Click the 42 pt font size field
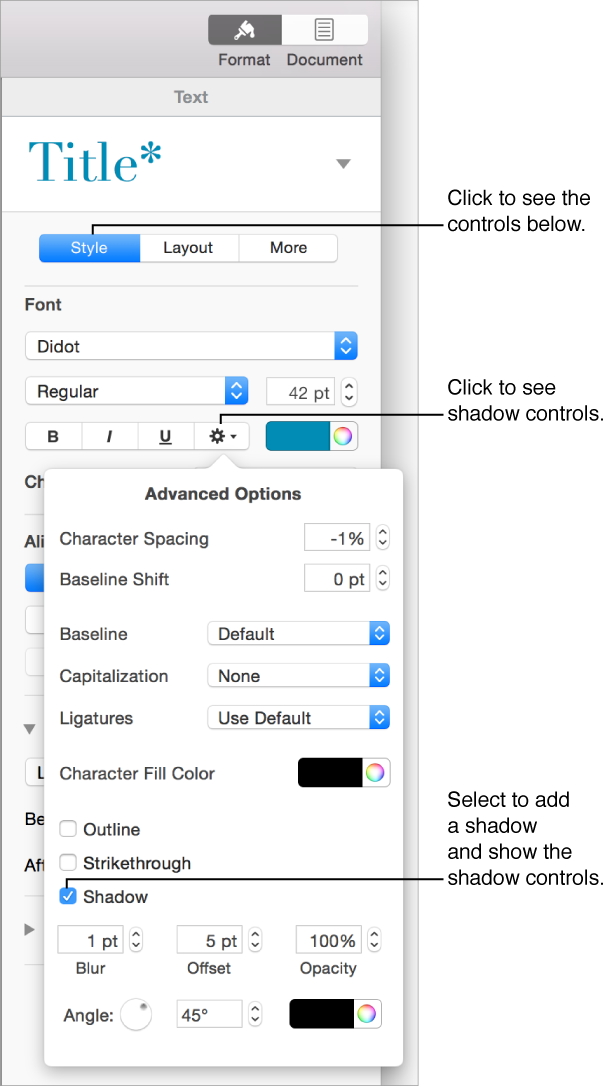 coord(300,392)
